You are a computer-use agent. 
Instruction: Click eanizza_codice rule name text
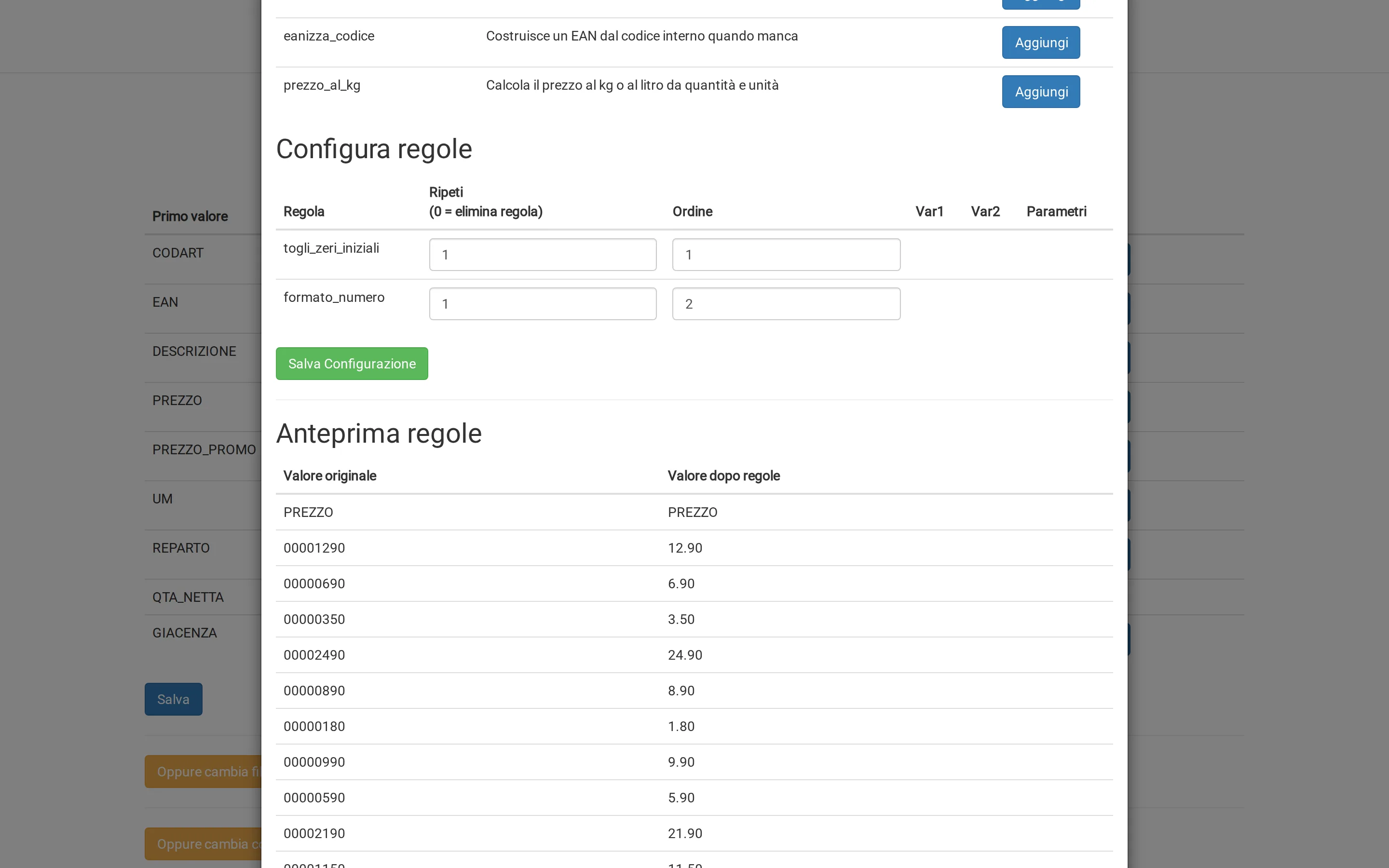(329, 36)
